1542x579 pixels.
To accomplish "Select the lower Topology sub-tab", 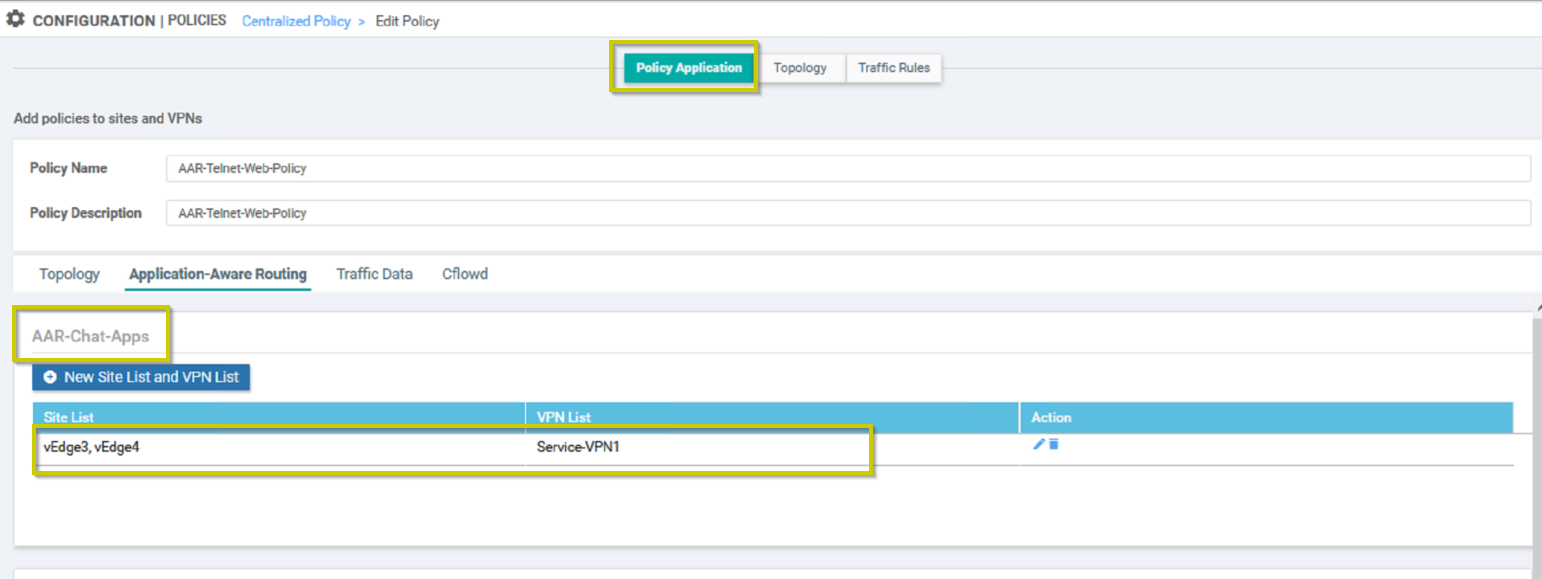I will (69, 274).
